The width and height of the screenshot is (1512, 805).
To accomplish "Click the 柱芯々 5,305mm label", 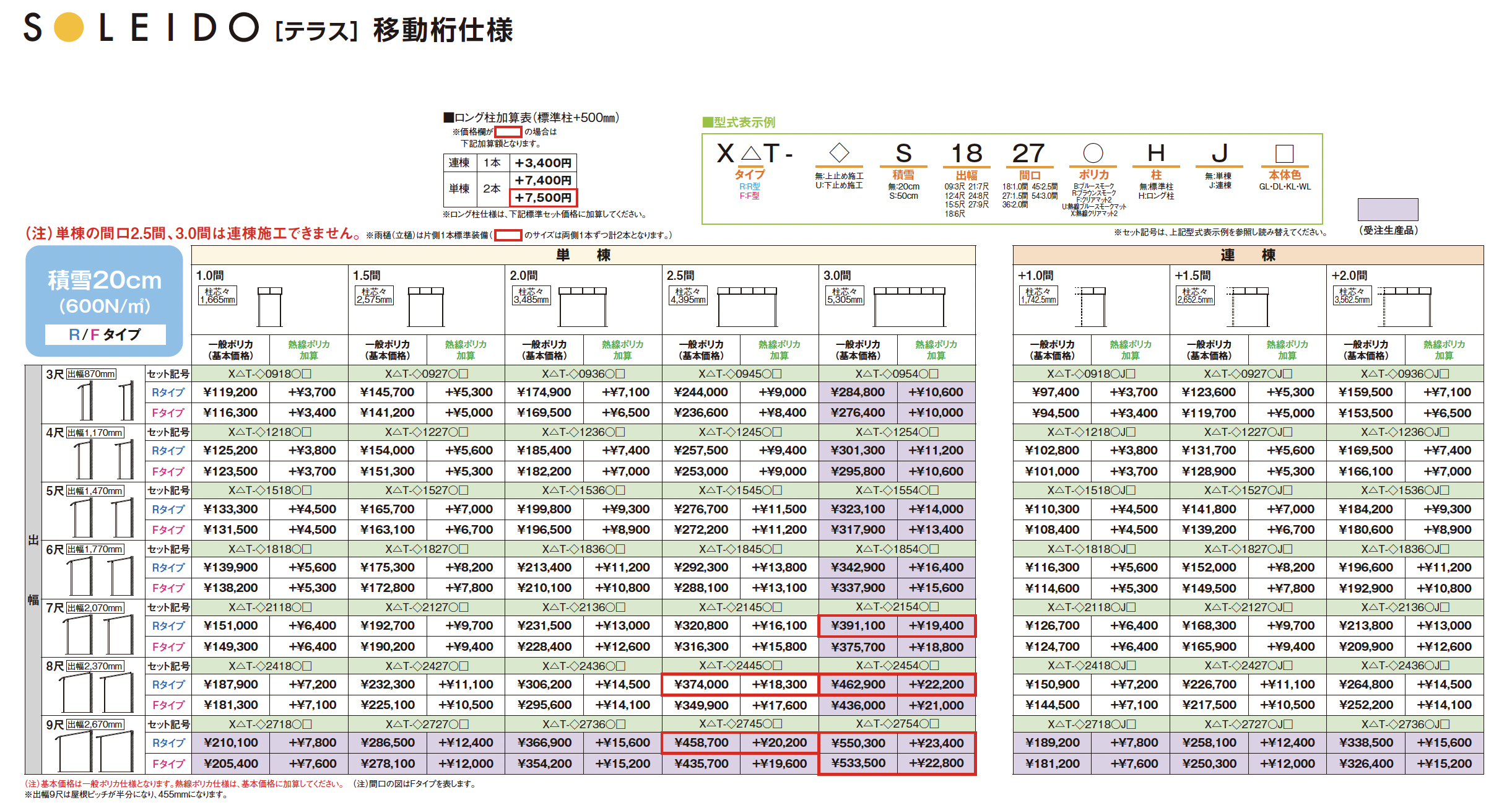I will (x=845, y=295).
